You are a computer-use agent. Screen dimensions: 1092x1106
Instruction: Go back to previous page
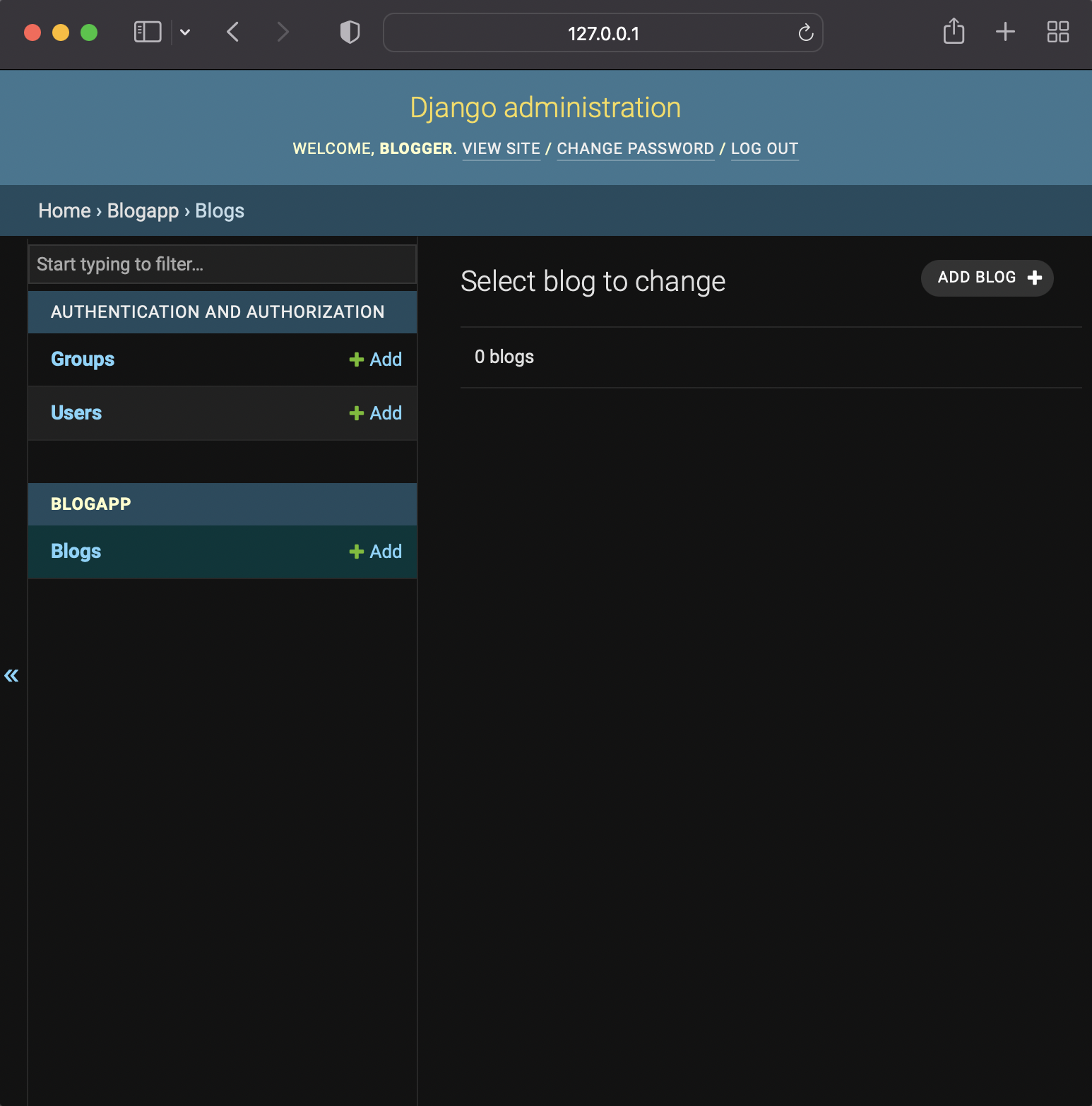click(233, 32)
